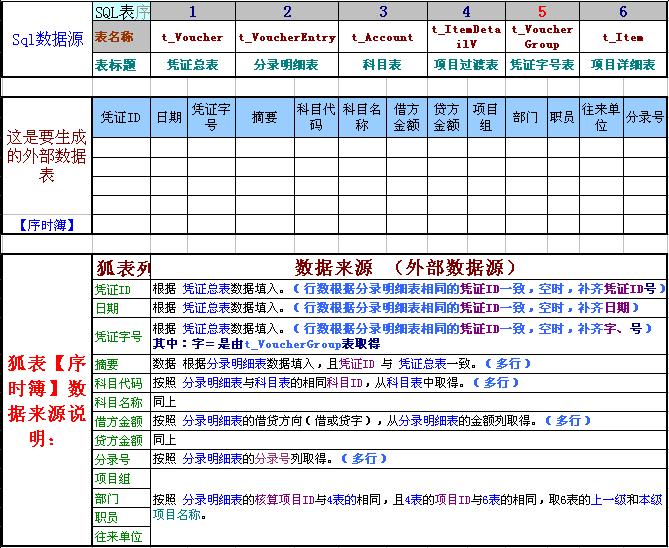Click the 凭证总表 table title cell
Viewport: 669px width, 548px height.
tap(193, 65)
